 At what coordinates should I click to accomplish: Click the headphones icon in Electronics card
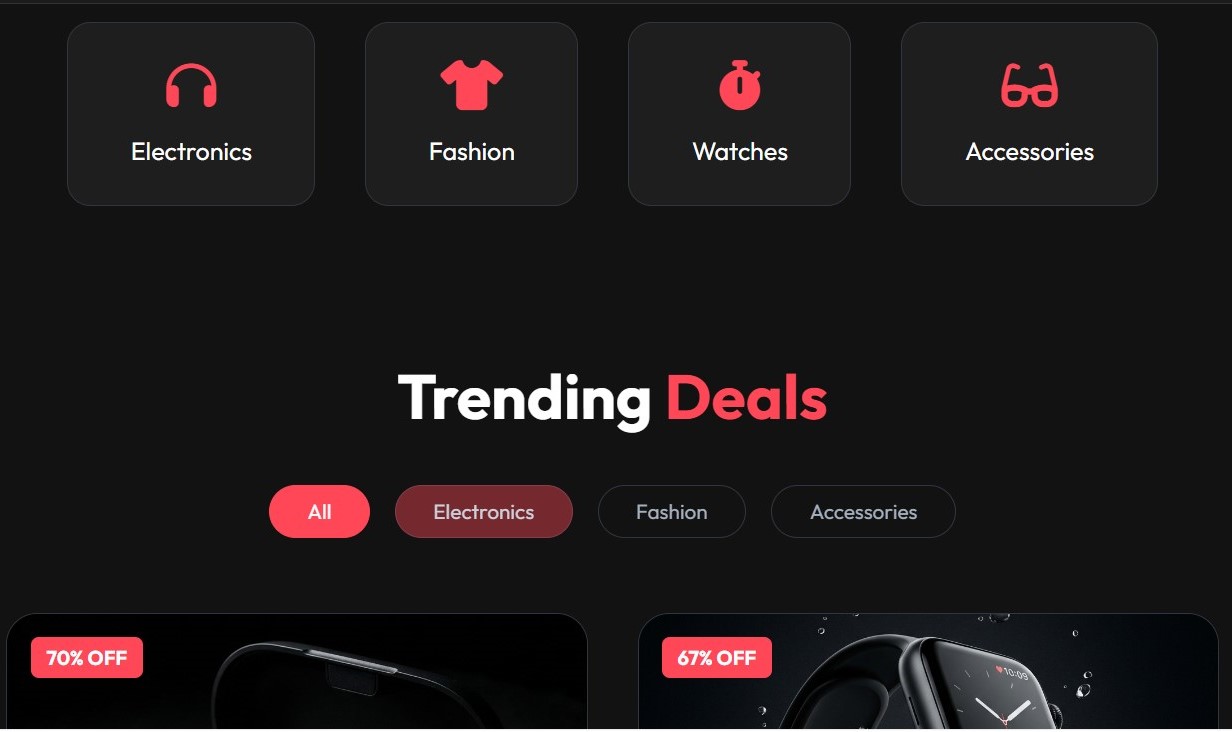[191, 85]
